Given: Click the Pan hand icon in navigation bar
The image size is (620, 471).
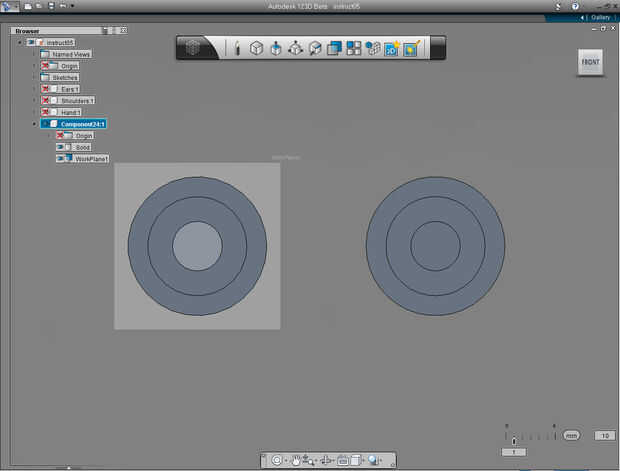Looking at the screenshot, I should (x=296, y=460).
